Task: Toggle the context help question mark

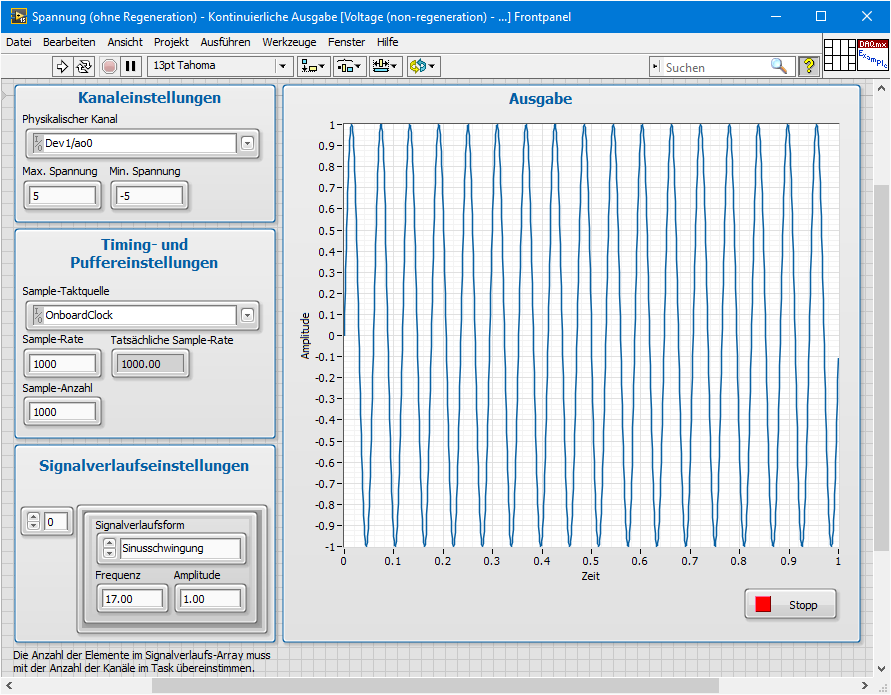Action: 808,66
